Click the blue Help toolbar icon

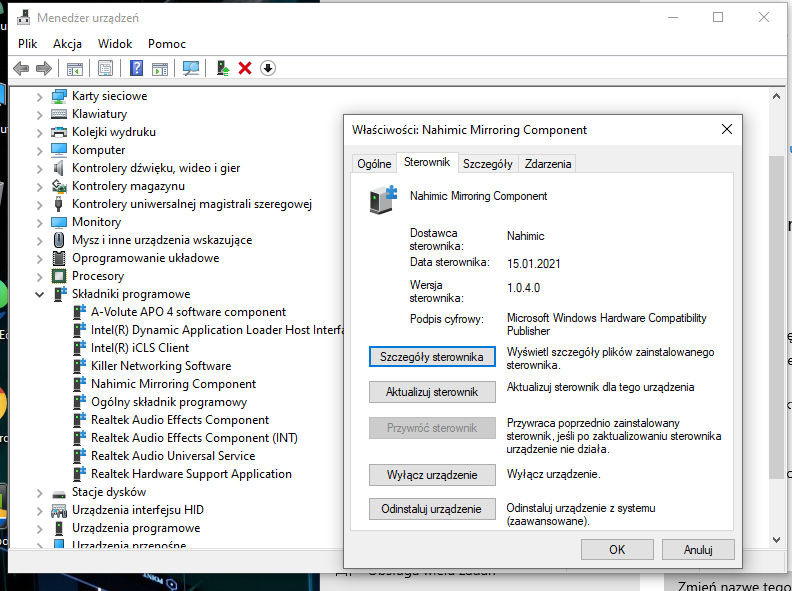pyautogui.click(x=136, y=68)
